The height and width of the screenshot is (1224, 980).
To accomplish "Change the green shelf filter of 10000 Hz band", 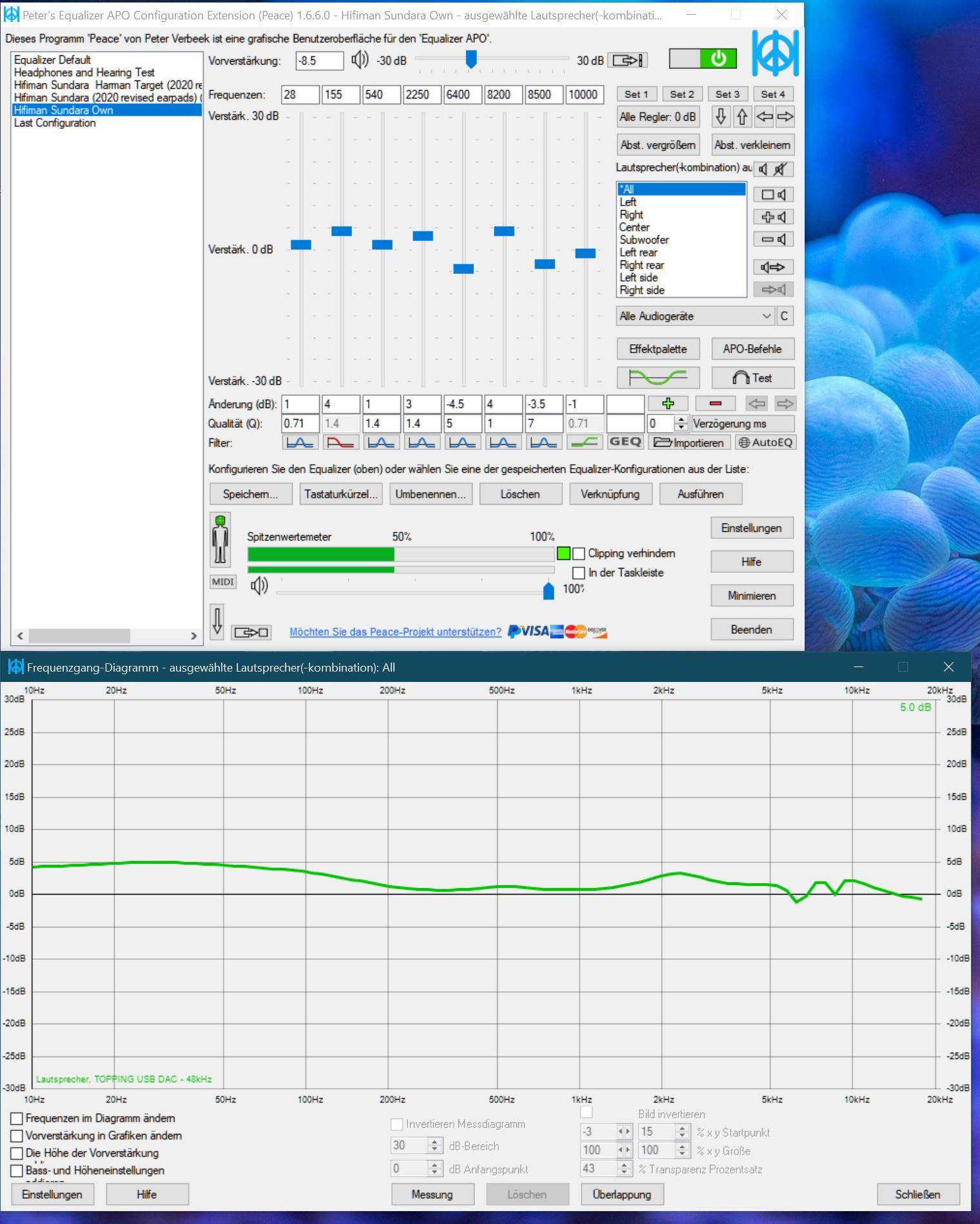I will (x=584, y=442).
